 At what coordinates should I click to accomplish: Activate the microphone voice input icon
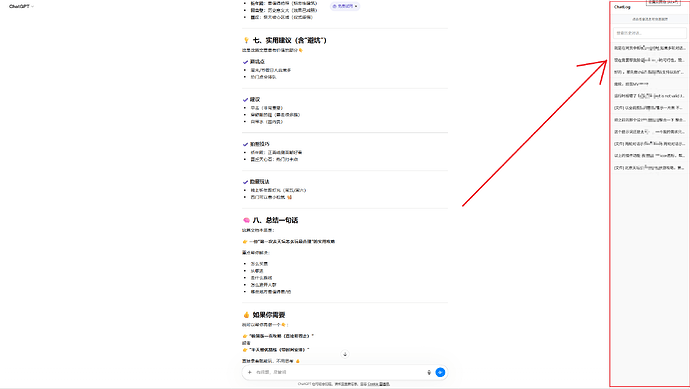pyautogui.click(x=429, y=372)
